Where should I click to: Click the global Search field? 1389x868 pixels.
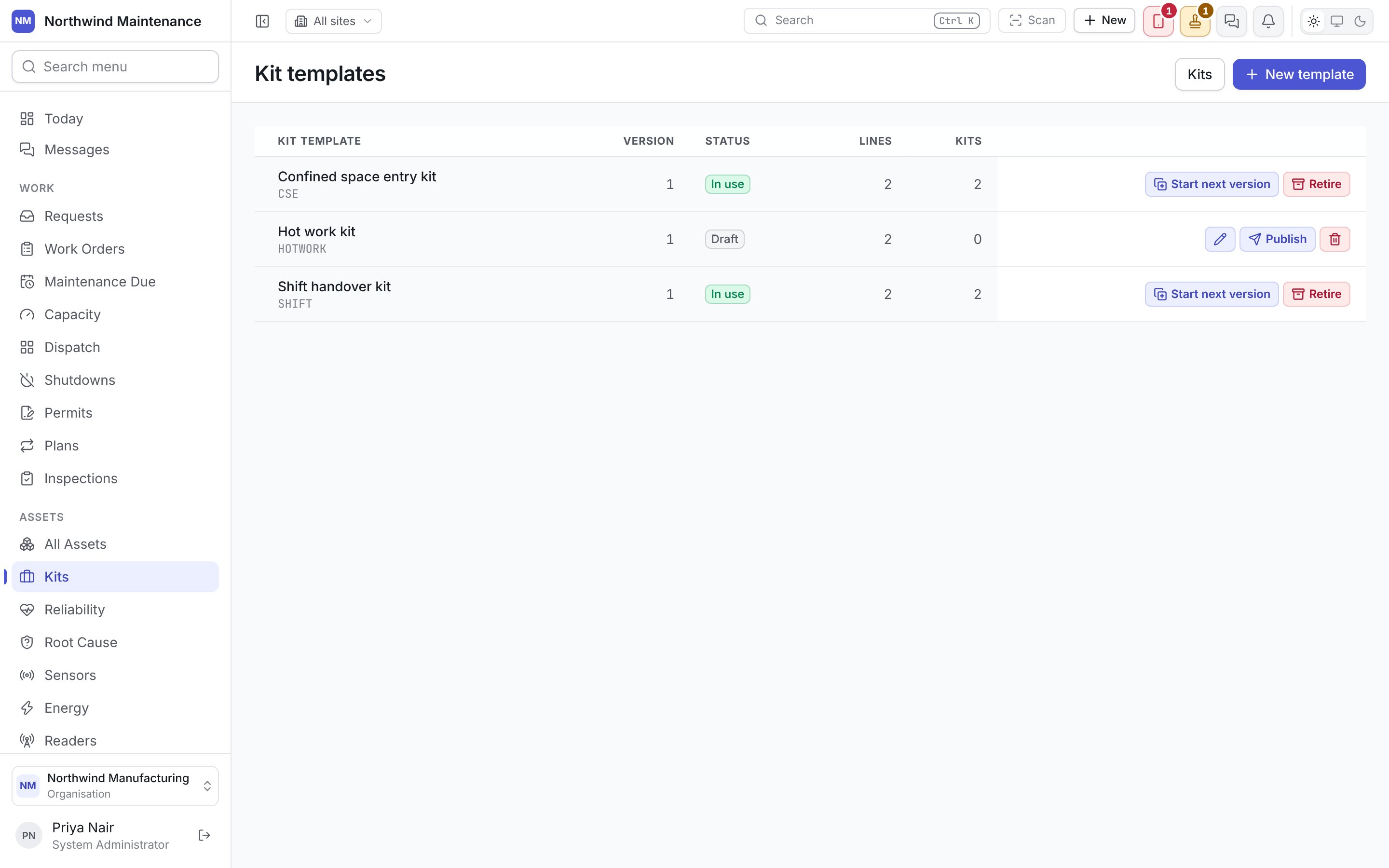[x=867, y=21]
